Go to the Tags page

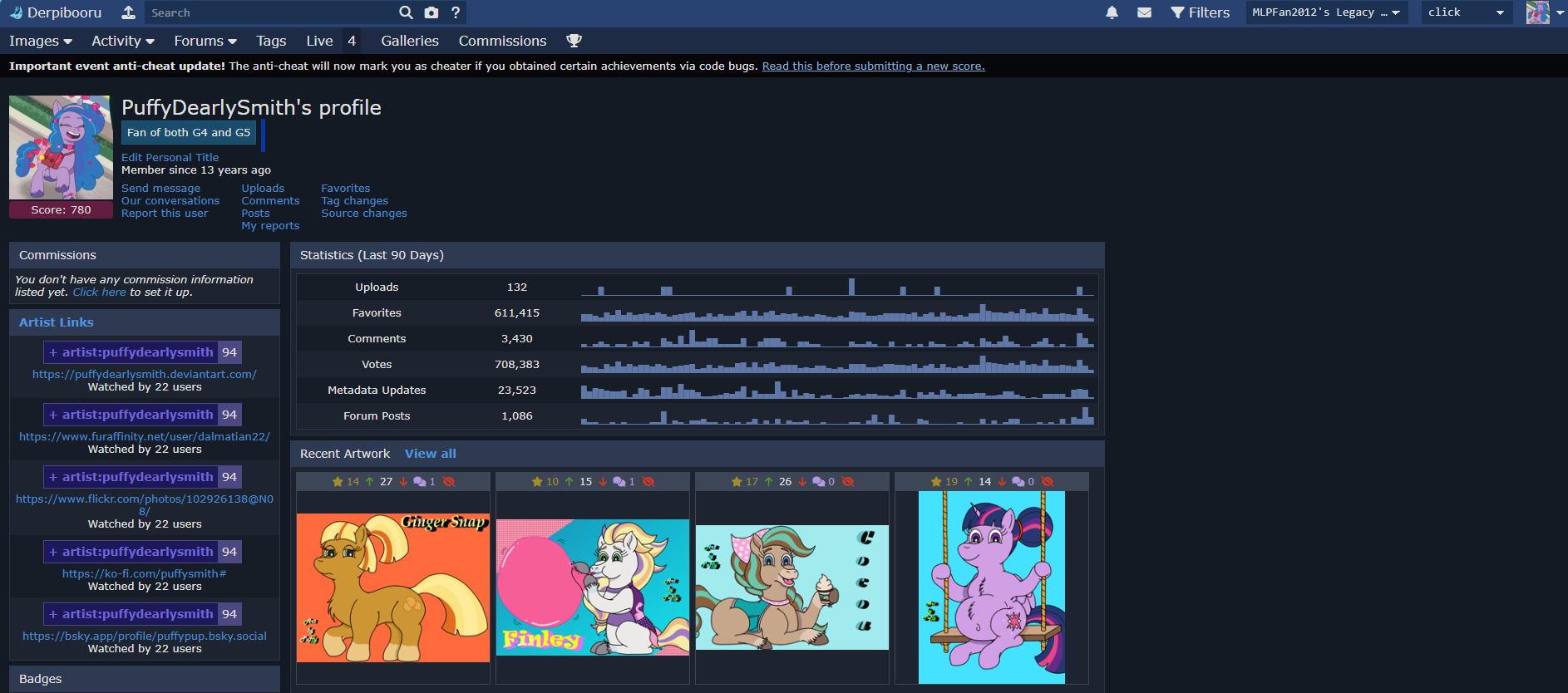(x=271, y=41)
